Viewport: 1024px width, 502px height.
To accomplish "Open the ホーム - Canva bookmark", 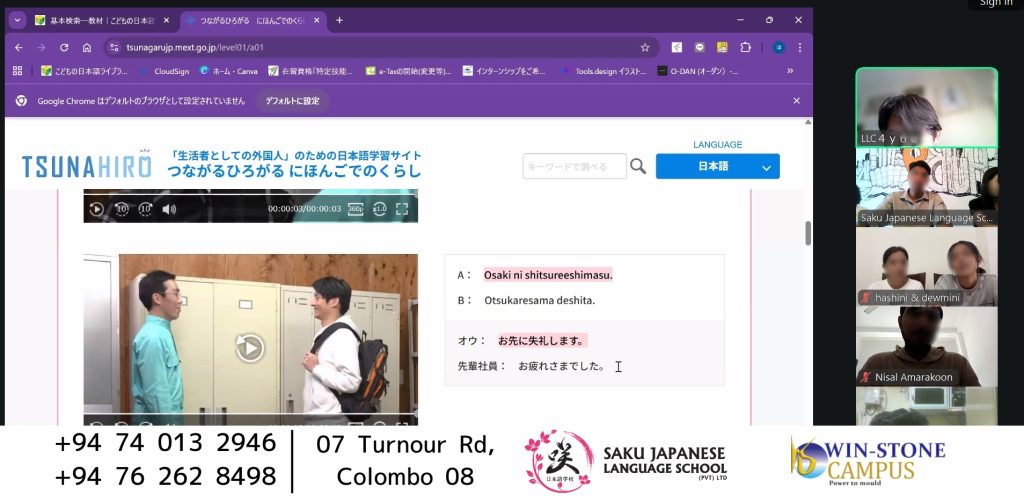I will [x=228, y=71].
